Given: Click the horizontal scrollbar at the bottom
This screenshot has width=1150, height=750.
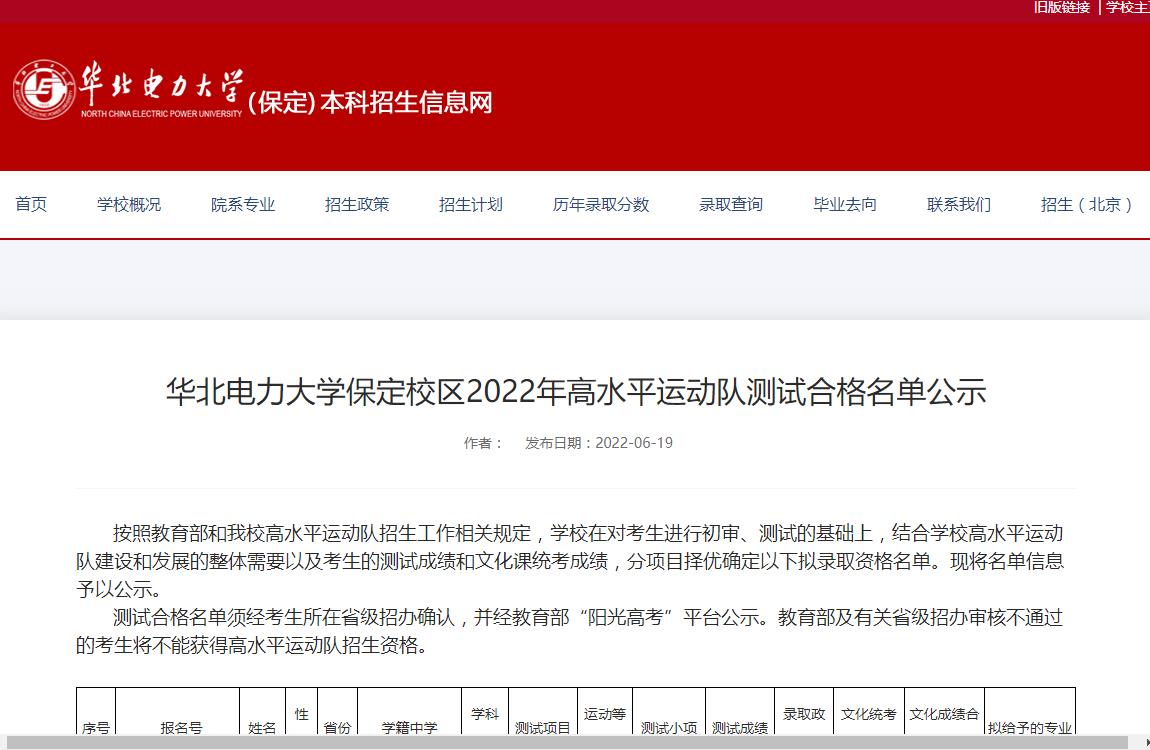Looking at the screenshot, I should pyautogui.click(x=567, y=743).
